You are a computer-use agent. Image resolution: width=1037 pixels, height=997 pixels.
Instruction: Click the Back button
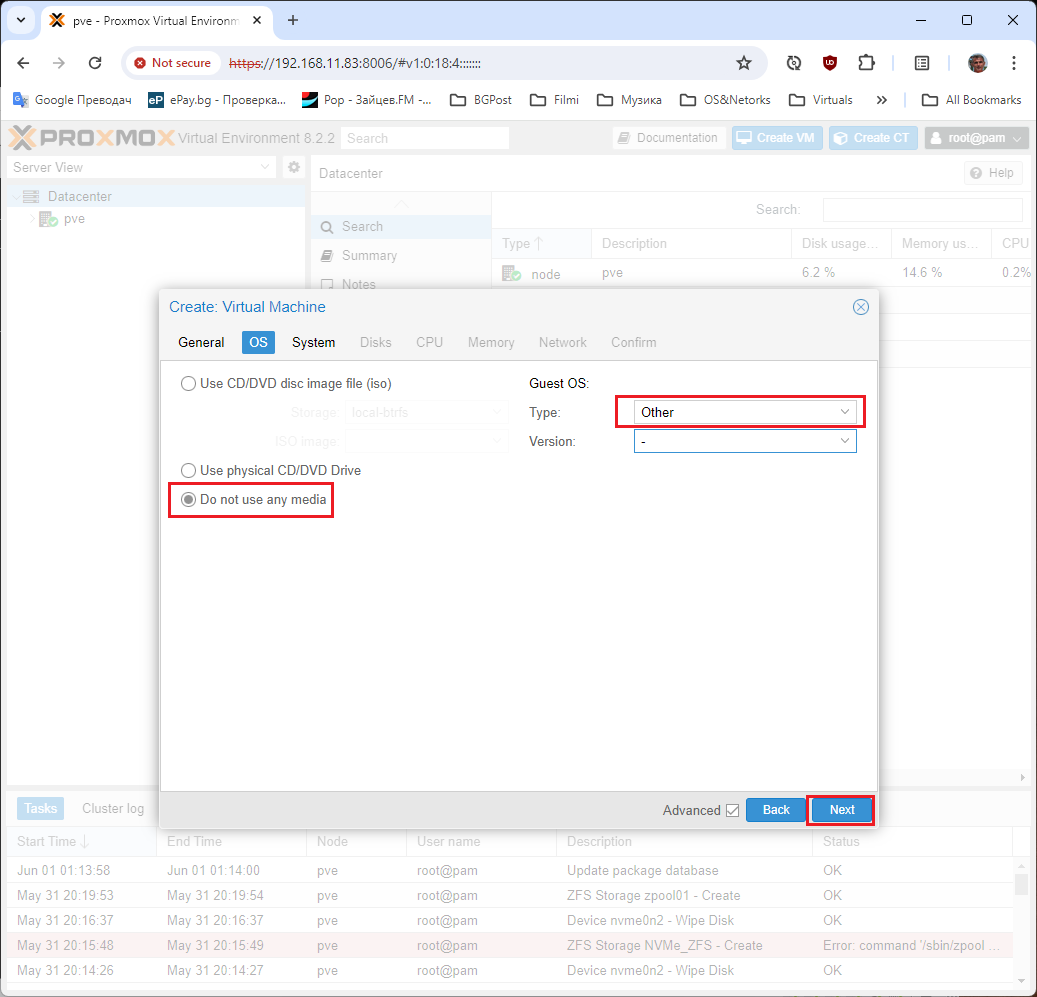tap(776, 810)
